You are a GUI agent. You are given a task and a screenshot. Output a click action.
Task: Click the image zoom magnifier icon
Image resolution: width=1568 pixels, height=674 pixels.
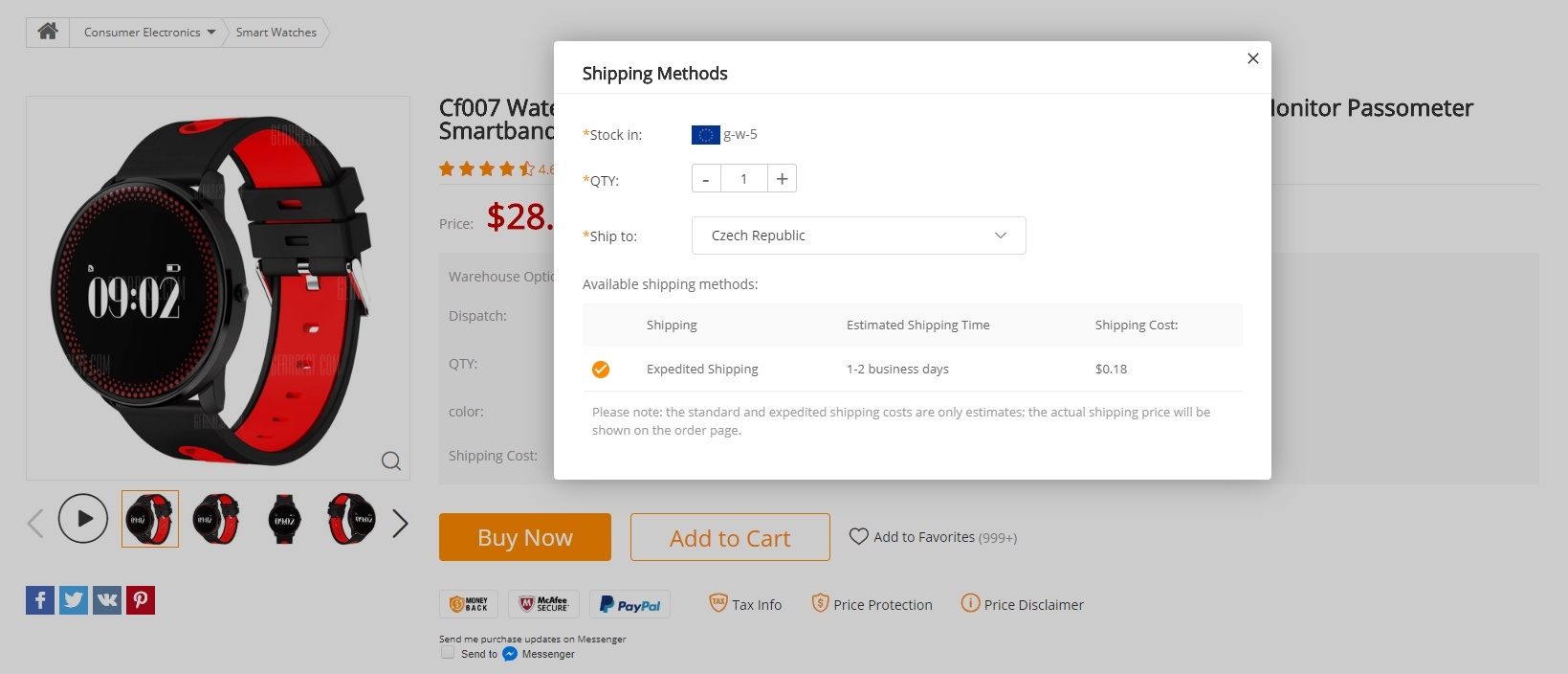[390, 461]
